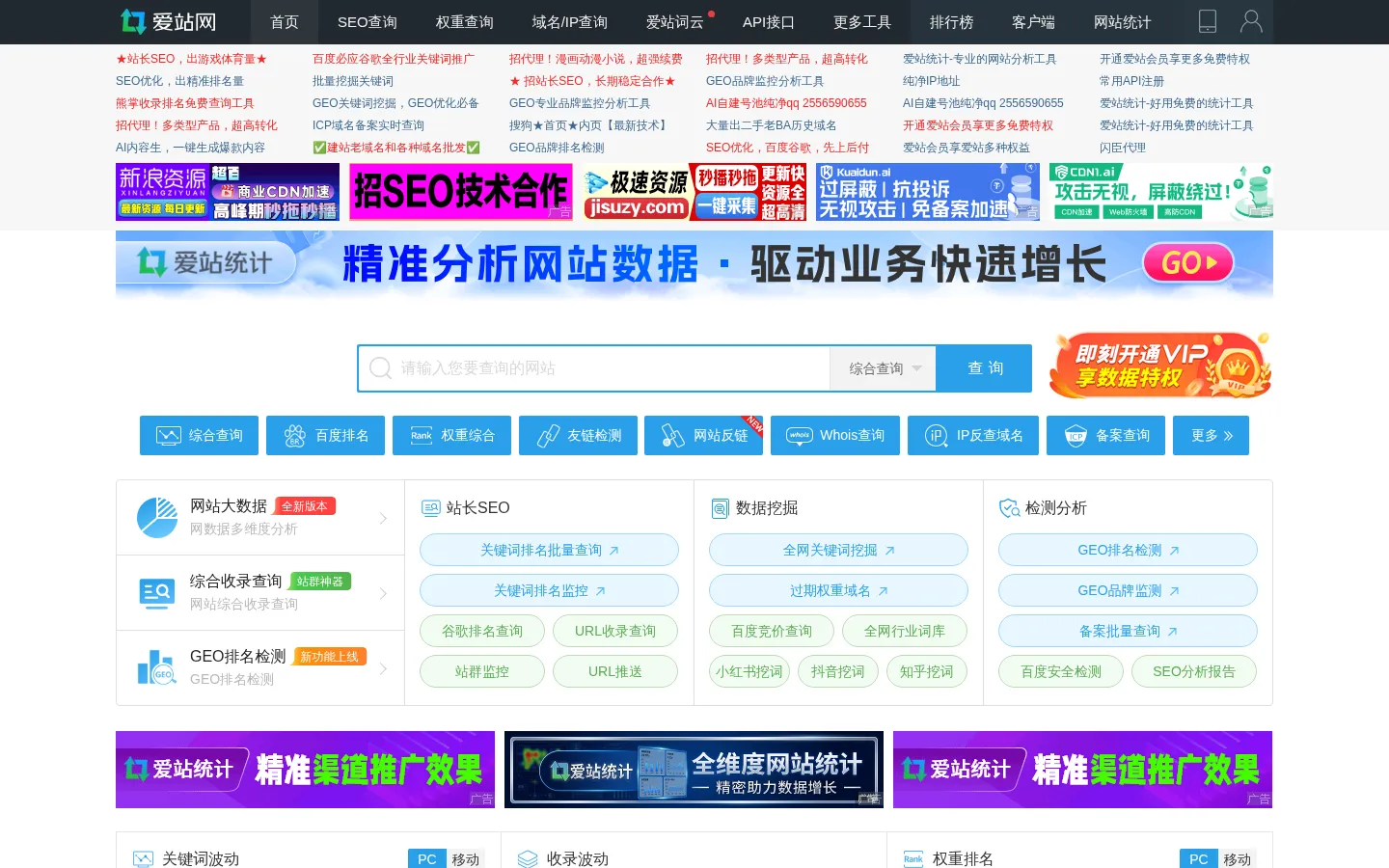Viewport: 1389px width, 868px height.
Task: Open the Whois查询 tool
Action: click(x=835, y=435)
